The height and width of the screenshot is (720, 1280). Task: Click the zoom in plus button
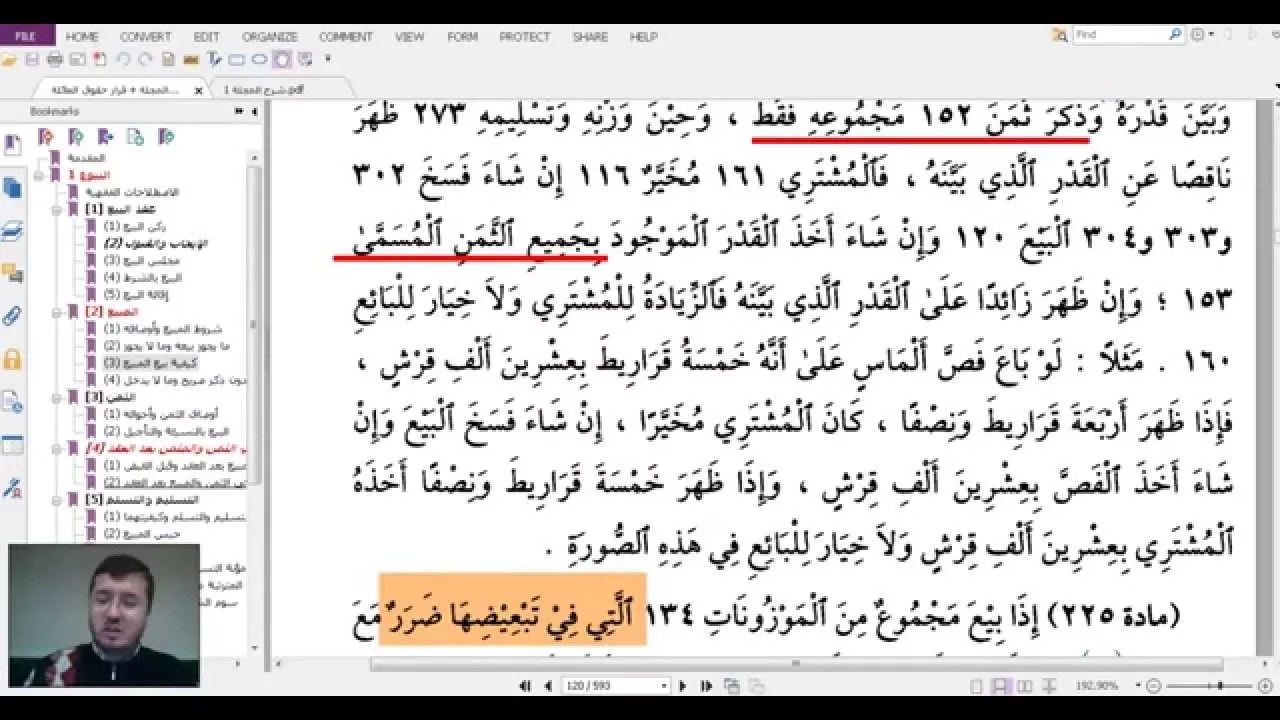pyautogui.click(x=1265, y=686)
